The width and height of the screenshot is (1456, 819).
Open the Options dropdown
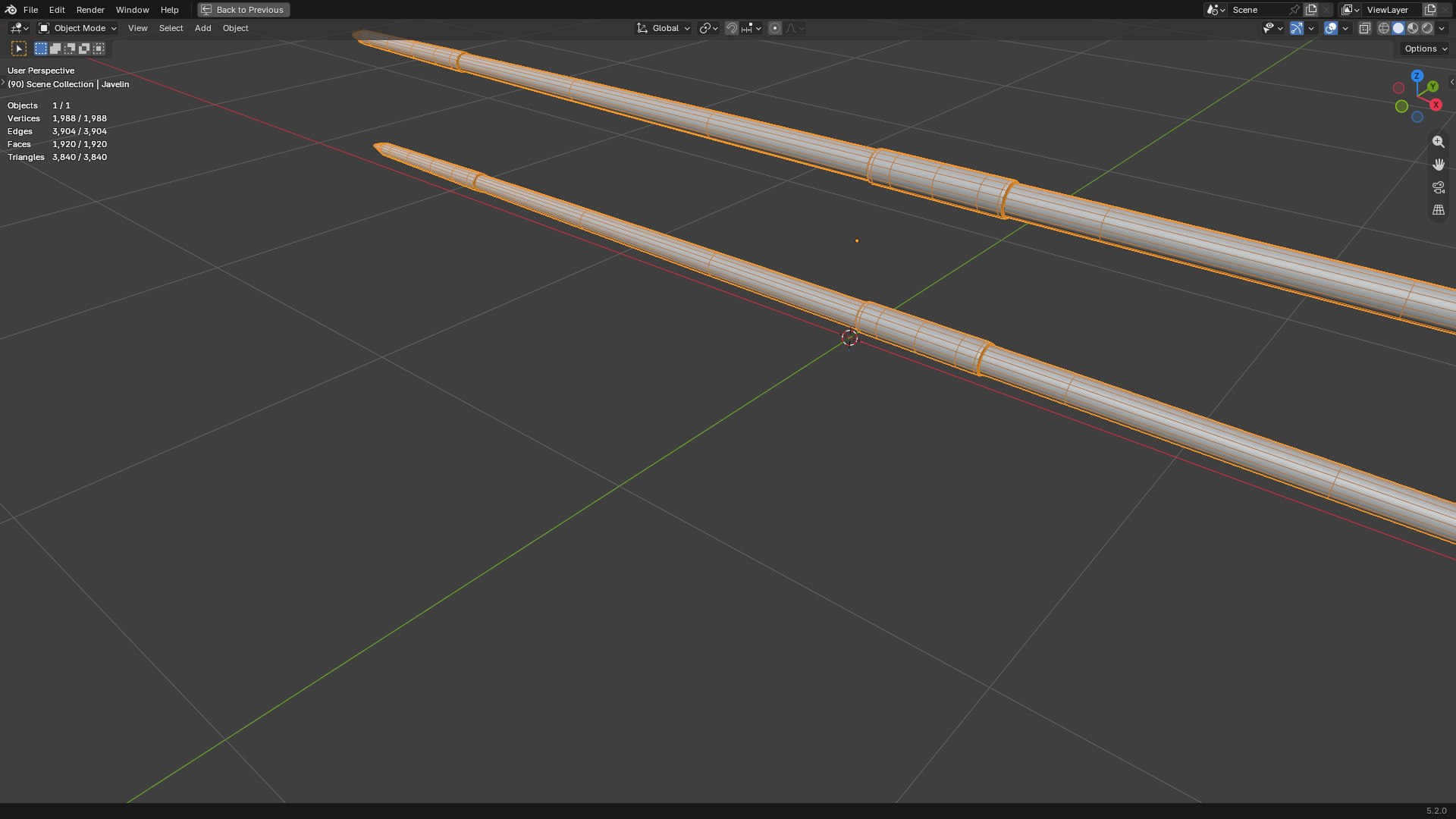(1425, 49)
